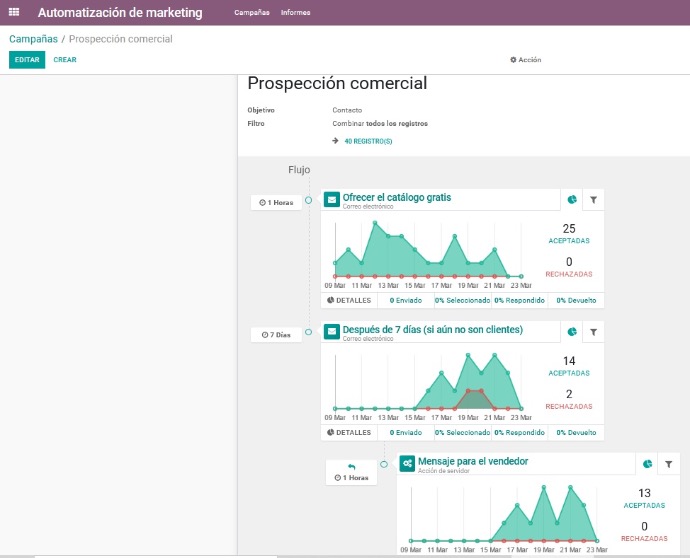
Task: Click Combinar todos los registros filter value
Action: [380, 124]
